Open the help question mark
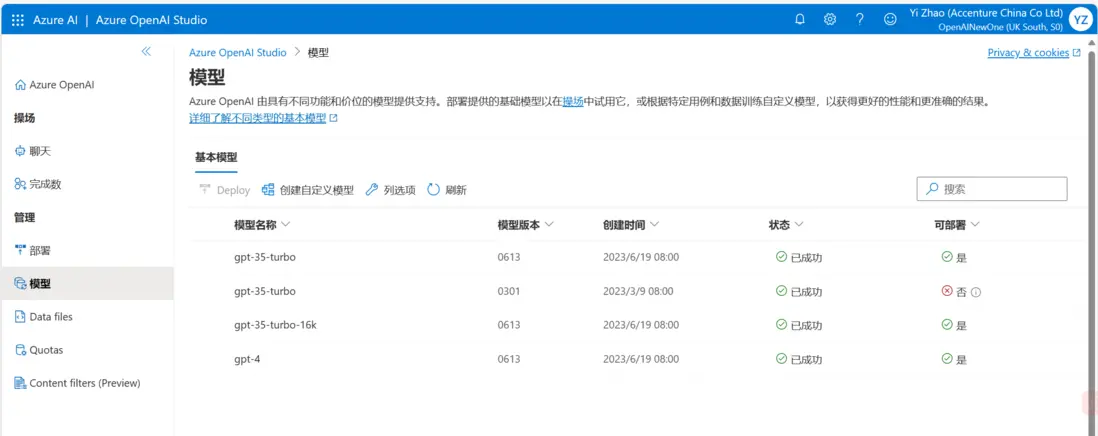 tap(860, 20)
